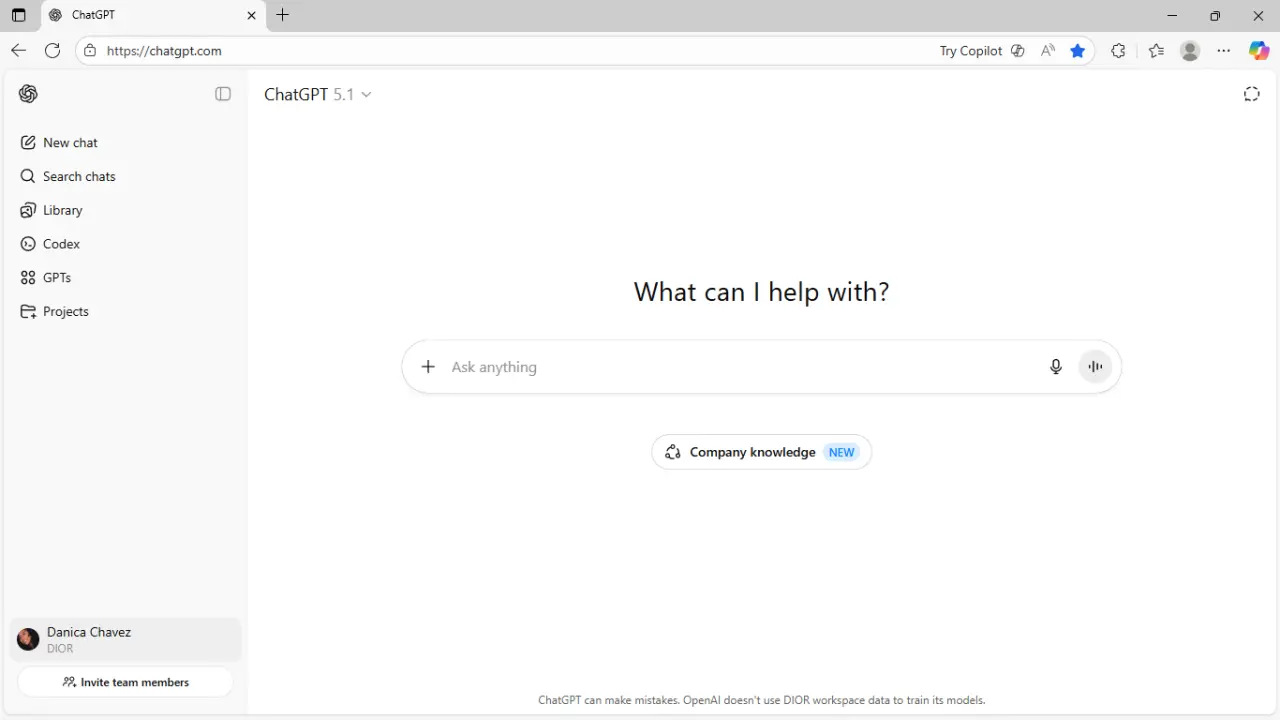Open the Copilot sidebar icon
Screen dimensions: 1280x720
[x=1259, y=51]
